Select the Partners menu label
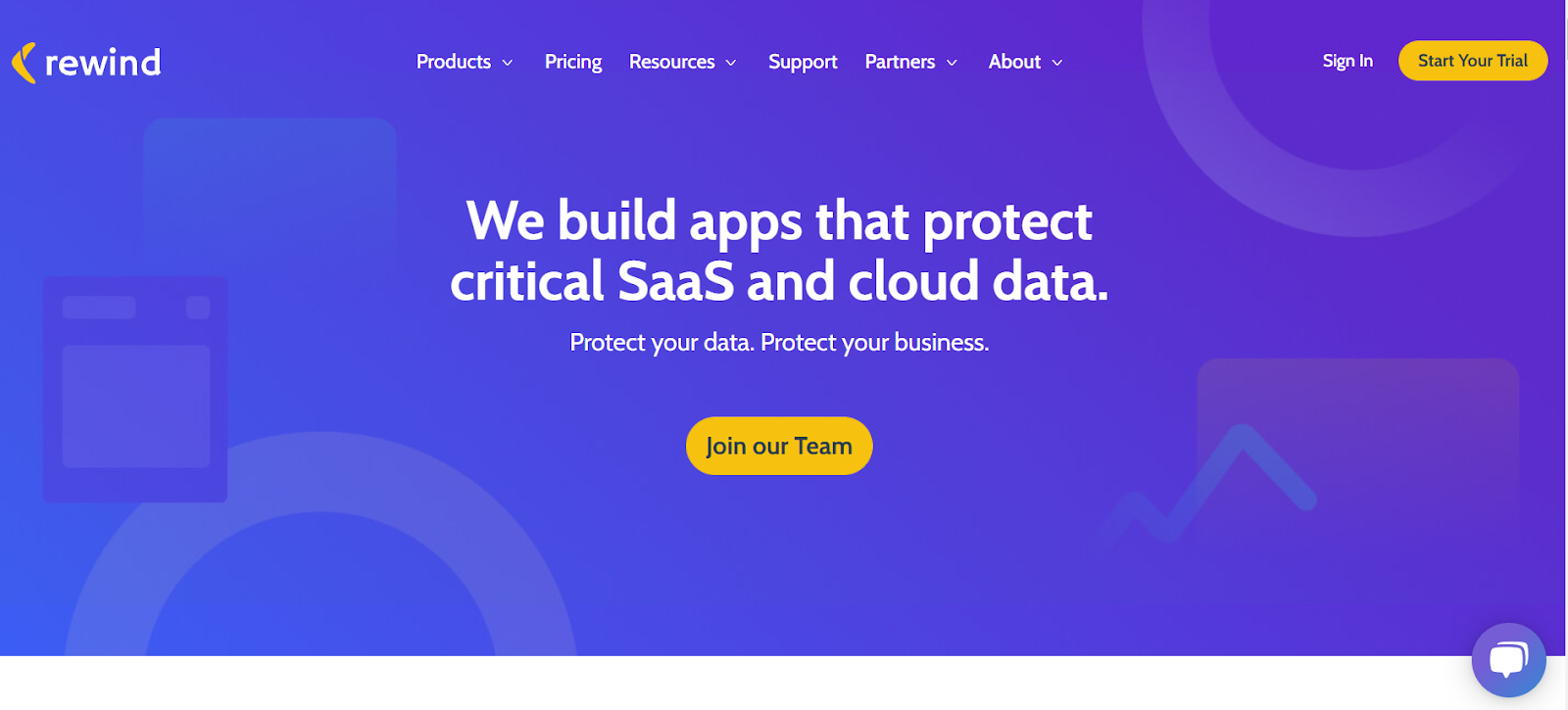 [x=900, y=62]
